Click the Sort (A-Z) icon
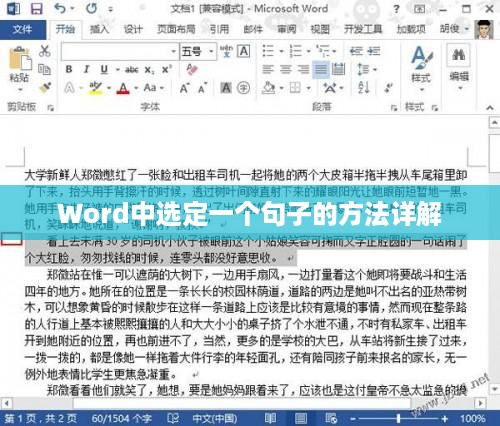The height and width of the screenshot is (426, 500). pos(363,88)
